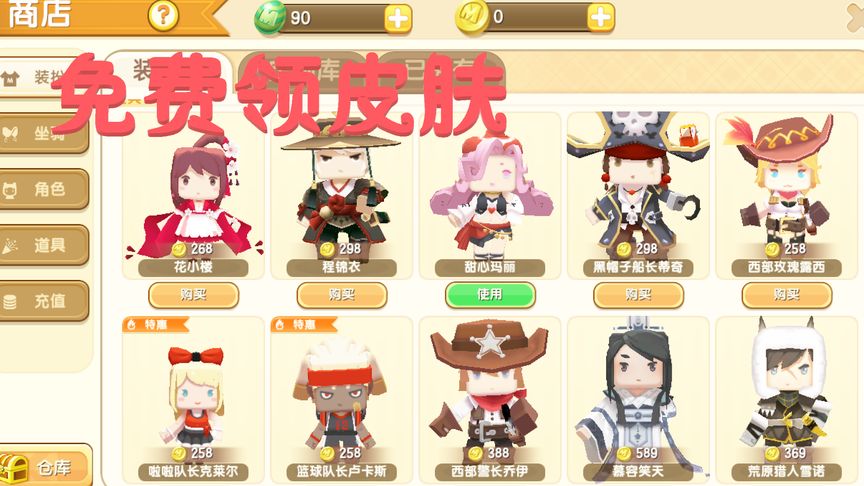Select the 西部警长乔伊 sheriff skin card

pos(490,401)
